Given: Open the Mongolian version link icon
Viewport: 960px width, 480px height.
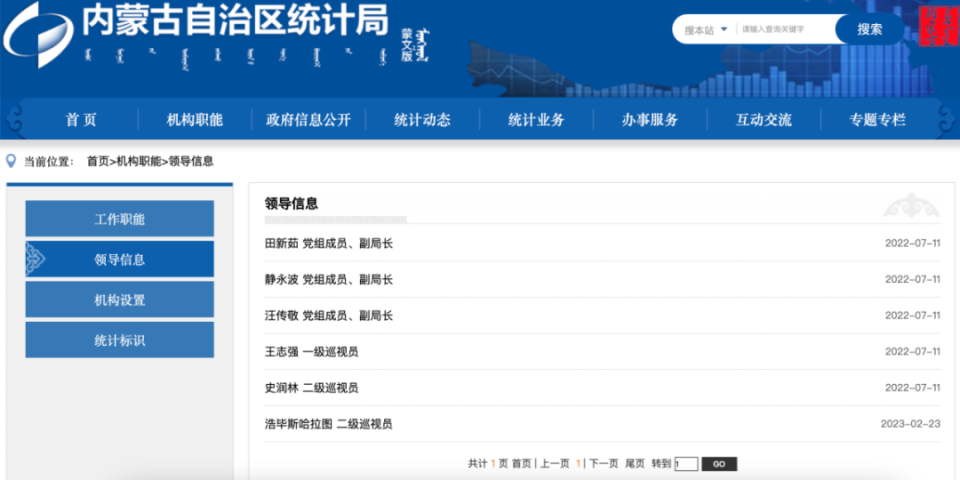Looking at the screenshot, I should pos(415,45).
